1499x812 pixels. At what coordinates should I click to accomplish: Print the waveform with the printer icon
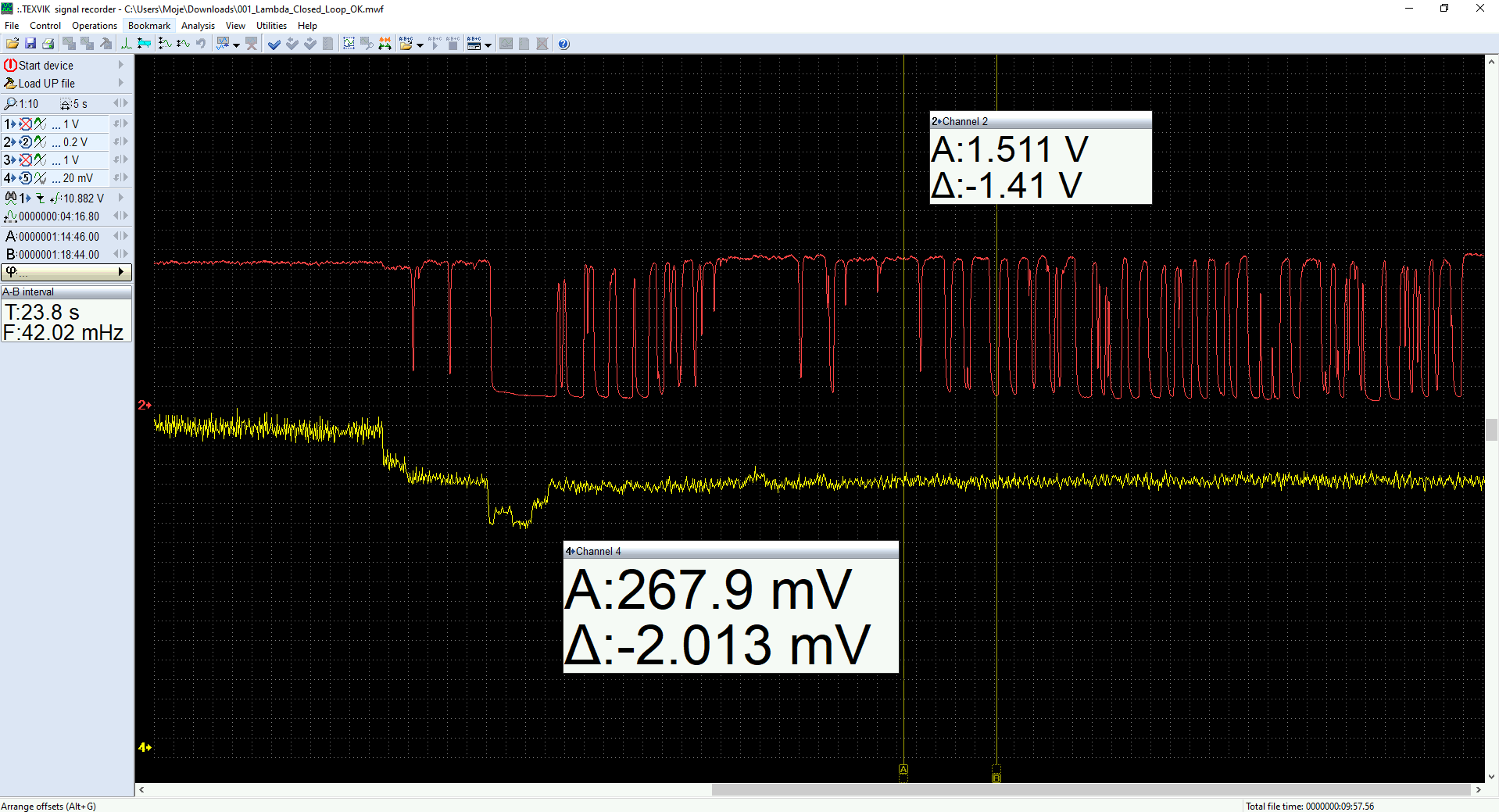pyautogui.click(x=48, y=44)
